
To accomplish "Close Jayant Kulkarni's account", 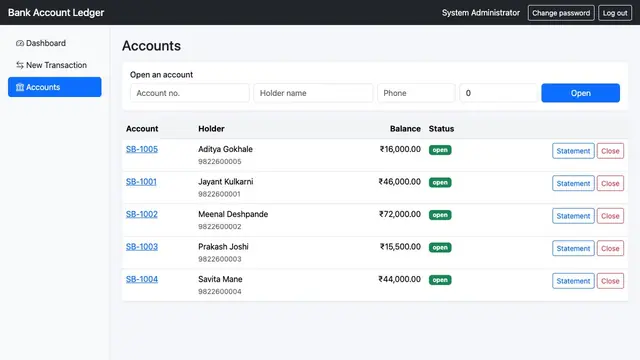I will 610,183.
